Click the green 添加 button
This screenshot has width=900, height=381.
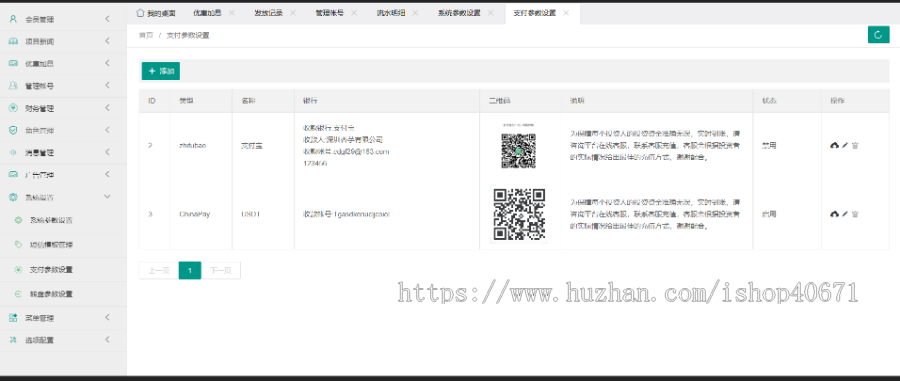[161, 71]
